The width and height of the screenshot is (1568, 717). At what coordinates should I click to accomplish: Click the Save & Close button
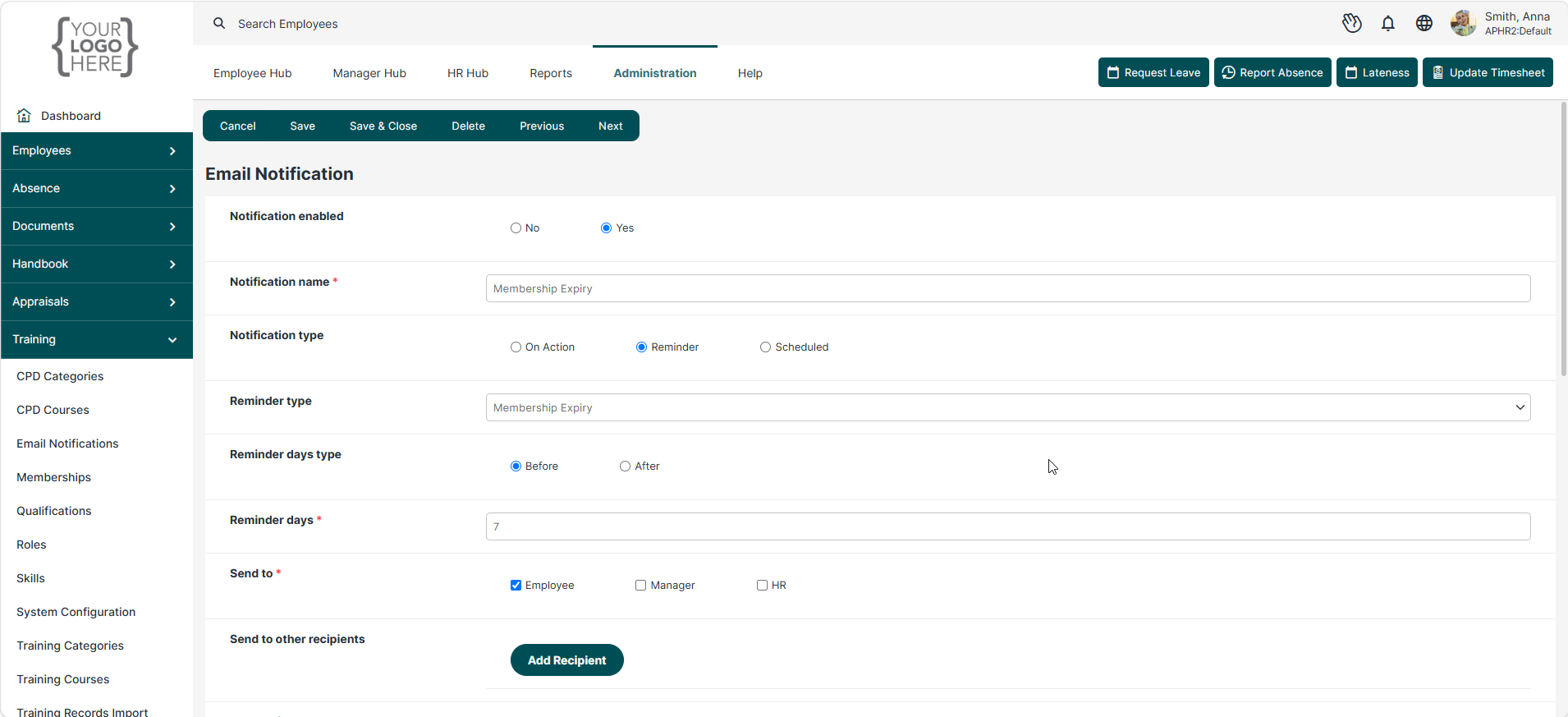(383, 126)
